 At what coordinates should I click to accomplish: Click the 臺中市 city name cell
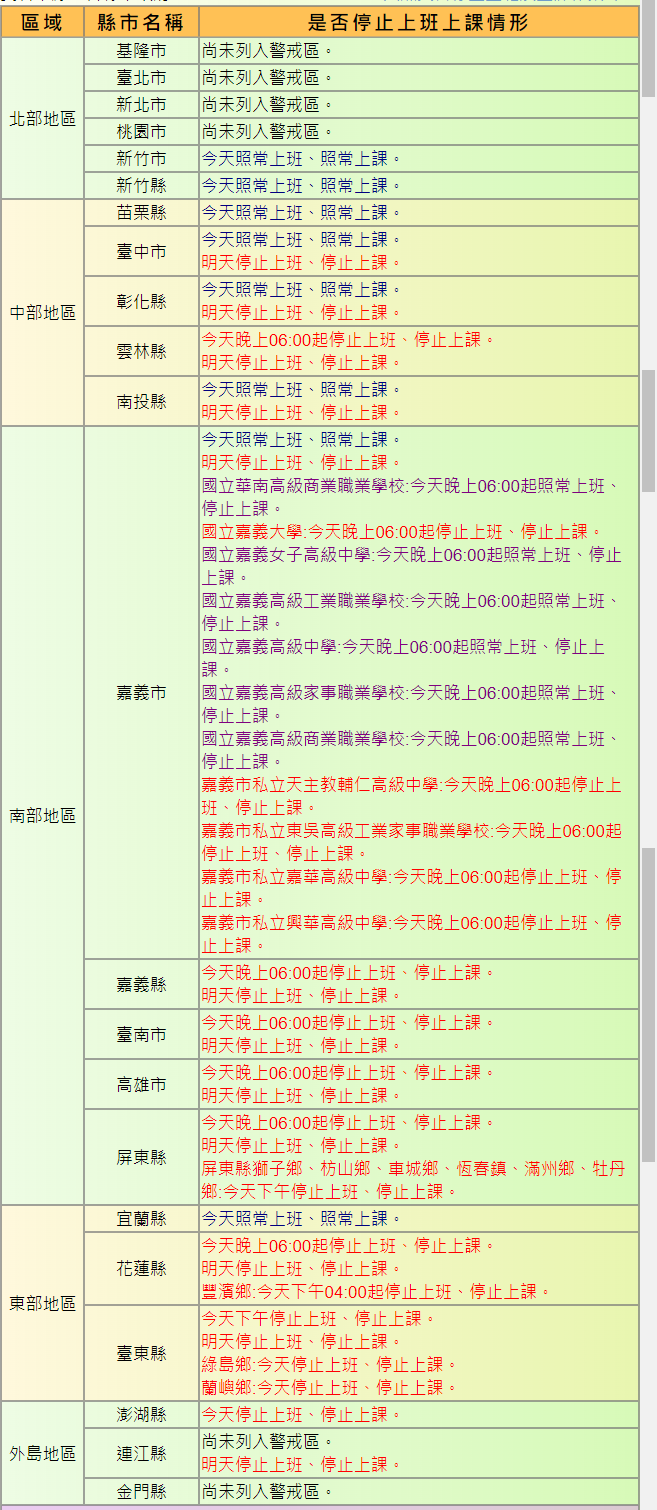[141, 252]
